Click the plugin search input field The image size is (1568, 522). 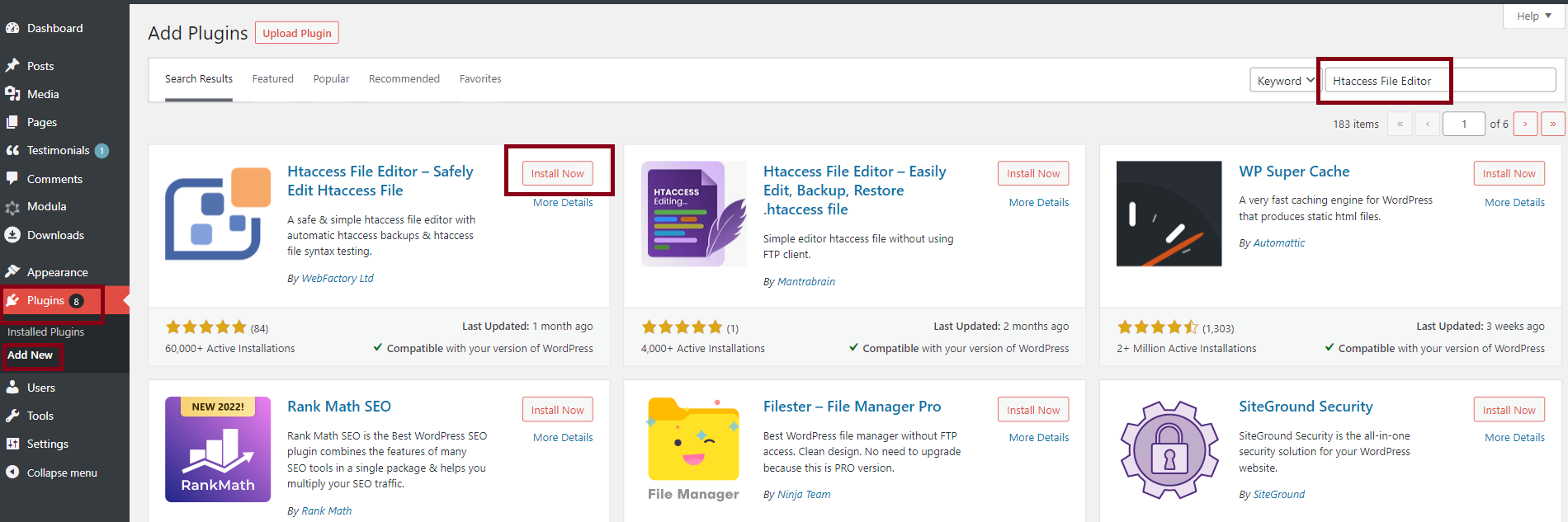point(1440,81)
